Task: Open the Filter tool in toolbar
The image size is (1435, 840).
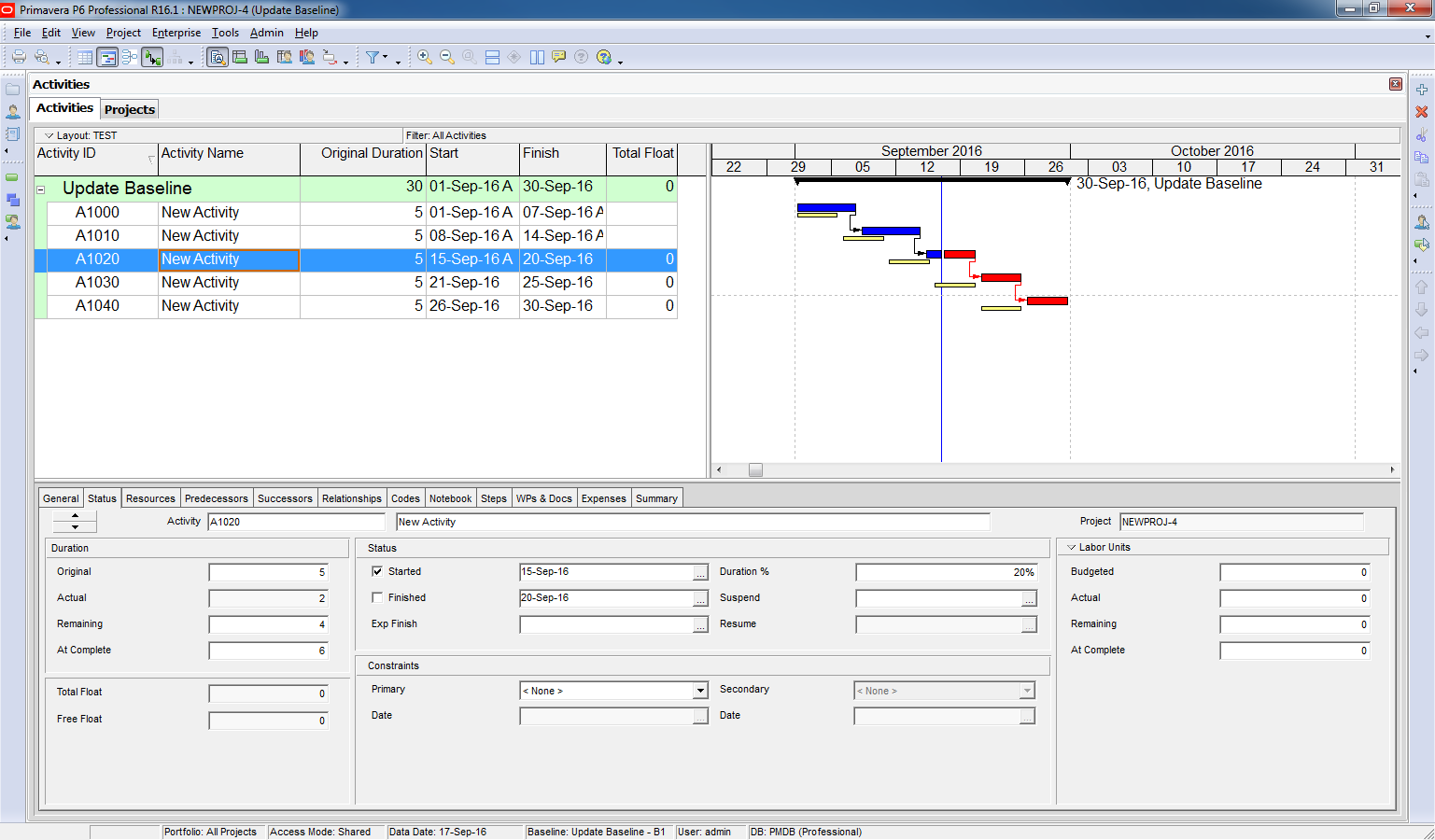Action: [373, 57]
